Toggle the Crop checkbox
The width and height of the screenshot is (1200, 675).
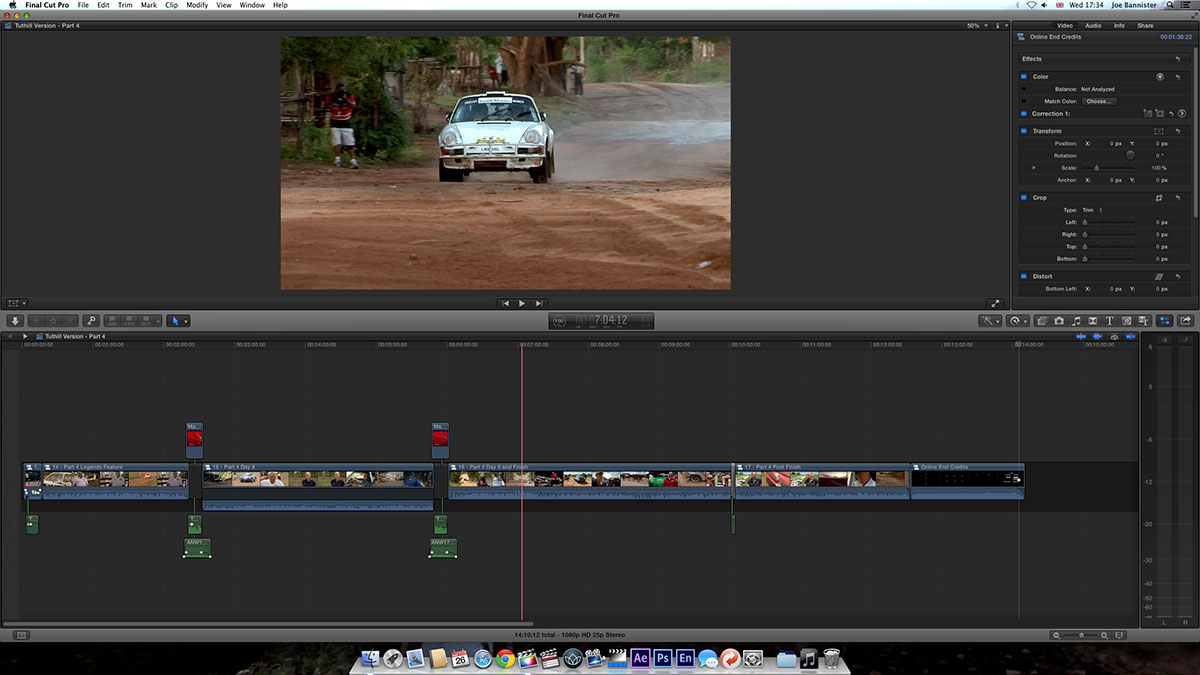coord(1024,198)
